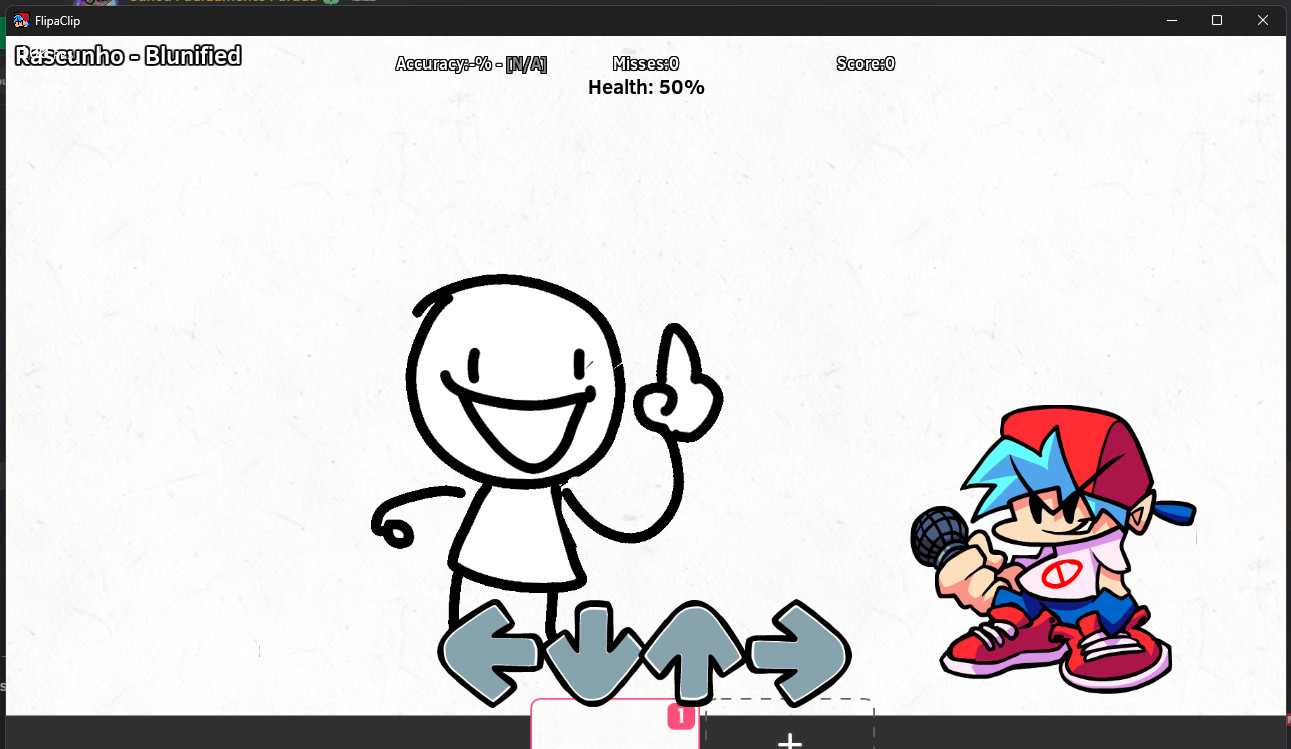This screenshot has width=1291, height=749.
Task: Click the right arrow note receptor
Action: 798,653
